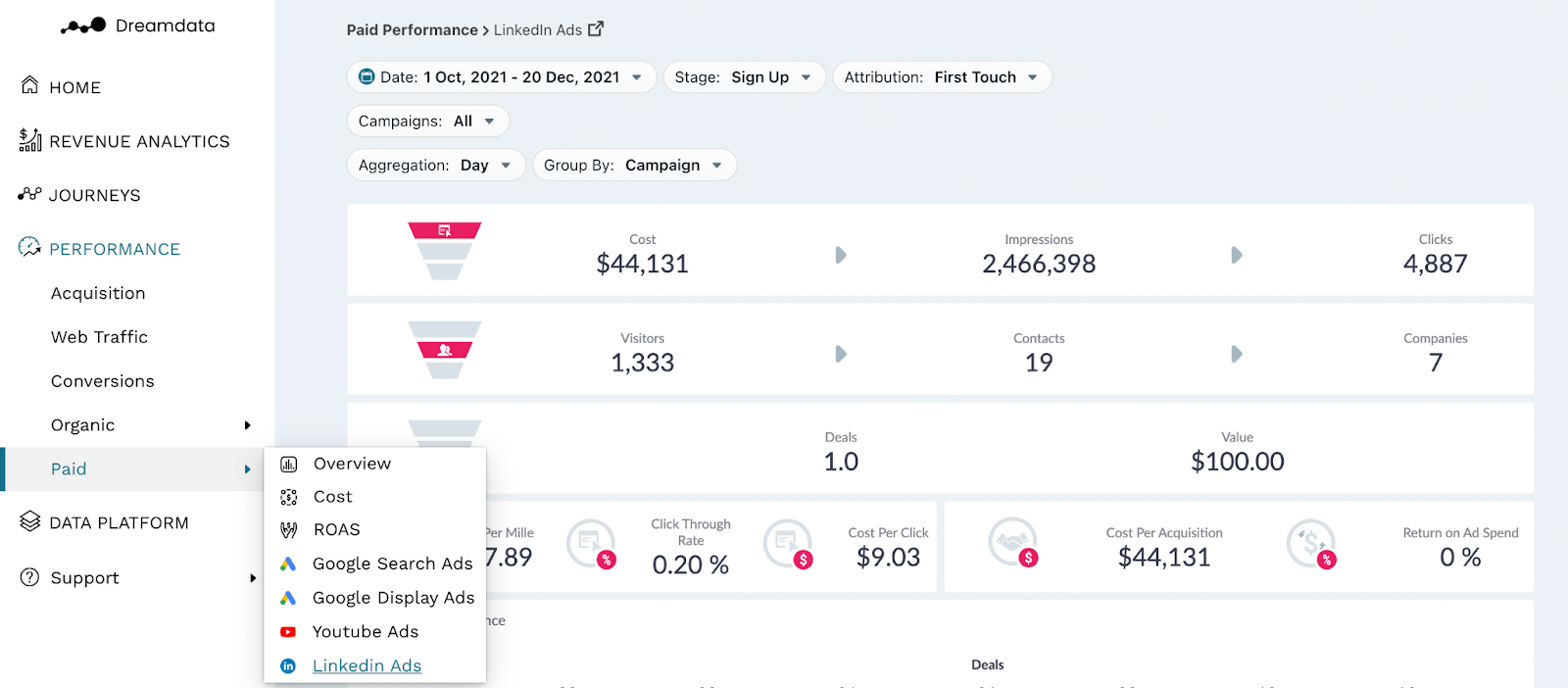Click the Visitors value 1,333
1568x688 pixels.
tap(643, 363)
